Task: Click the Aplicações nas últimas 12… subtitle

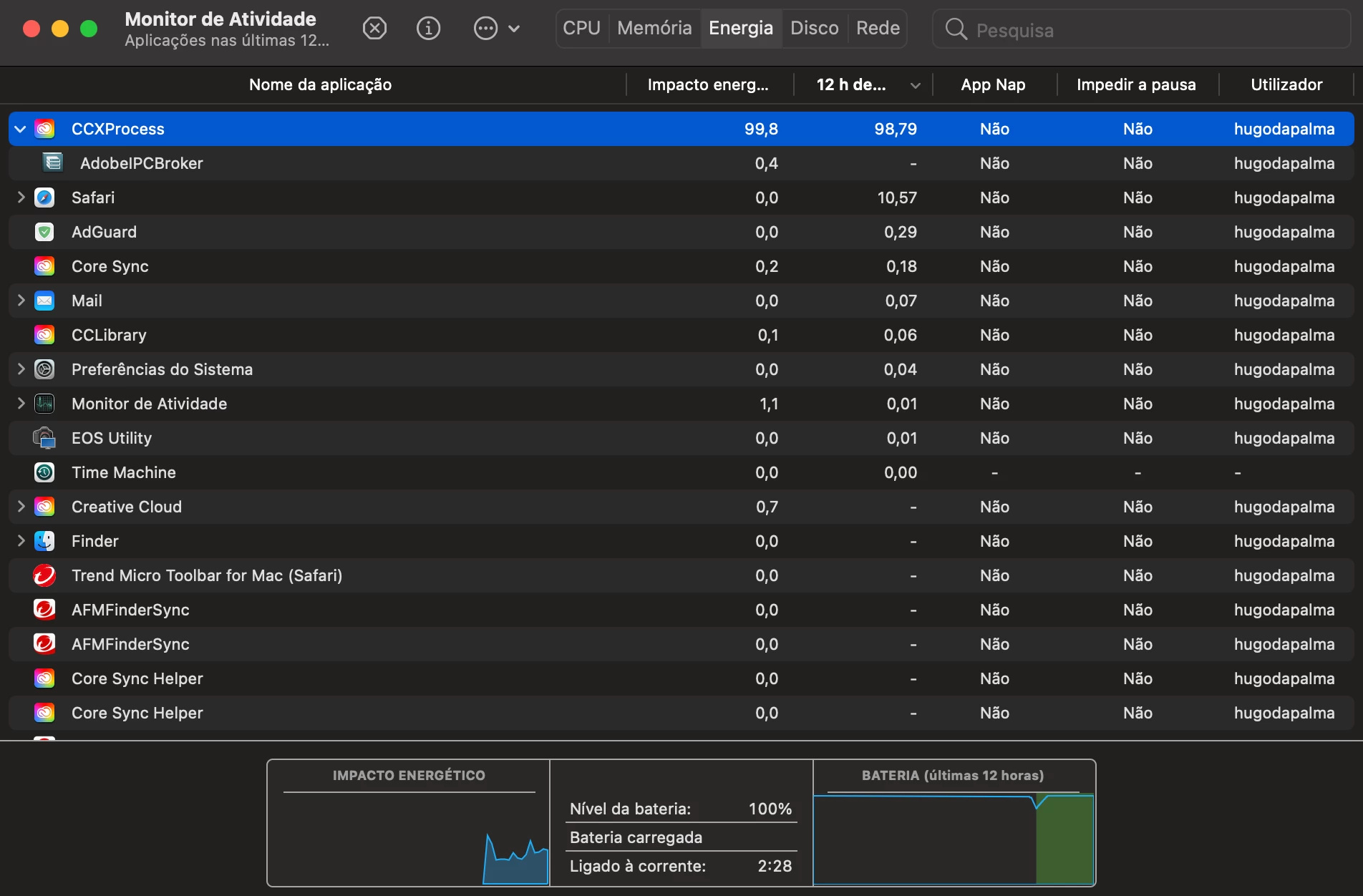Action: tap(227, 41)
